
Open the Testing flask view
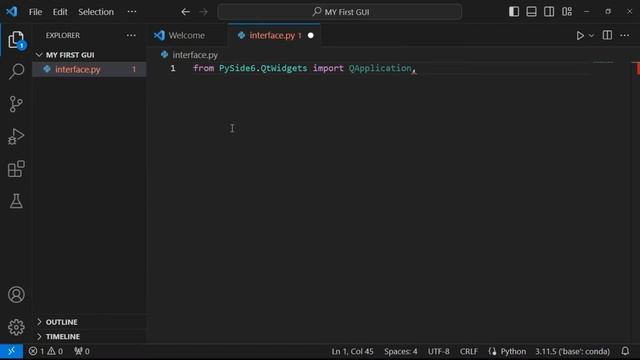pyautogui.click(x=16, y=201)
